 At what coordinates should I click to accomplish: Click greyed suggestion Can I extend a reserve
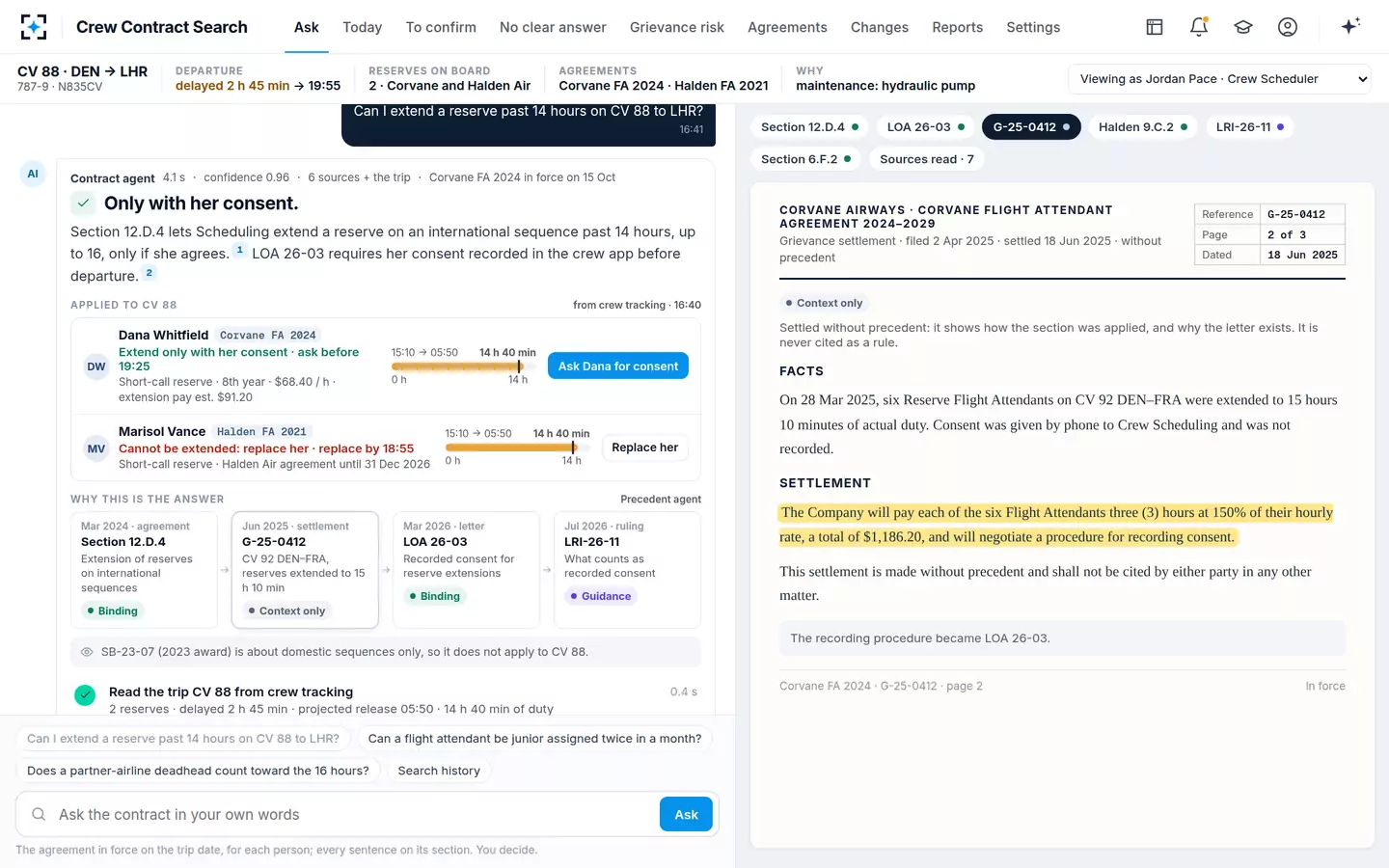pyautogui.click(x=183, y=739)
